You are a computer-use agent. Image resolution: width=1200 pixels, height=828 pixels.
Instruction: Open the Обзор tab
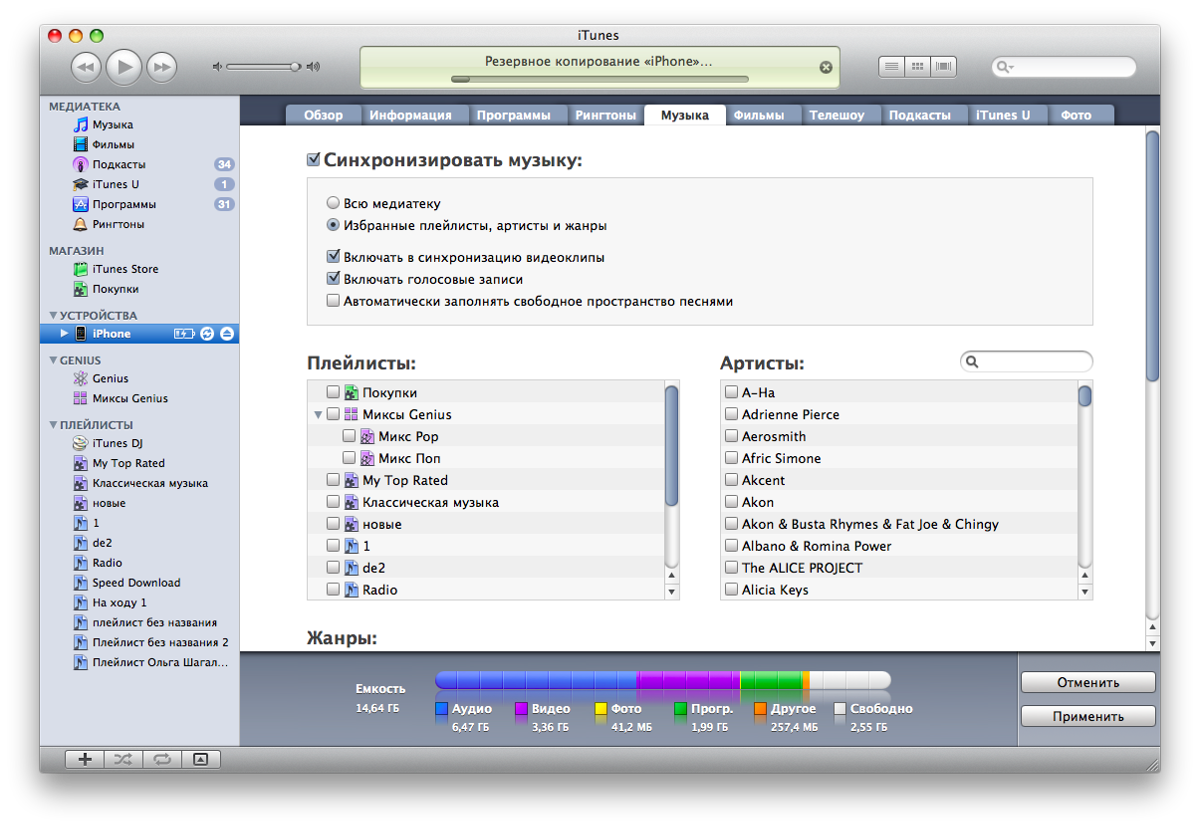[323, 115]
